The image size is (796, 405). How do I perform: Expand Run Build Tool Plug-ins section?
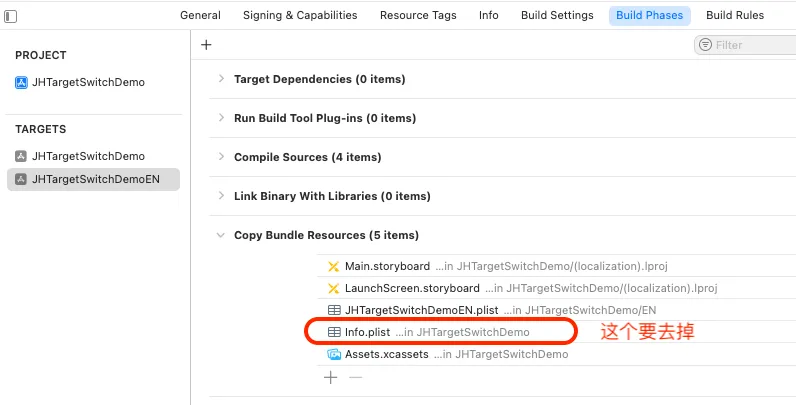pyautogui.click(x=221, y=118)
